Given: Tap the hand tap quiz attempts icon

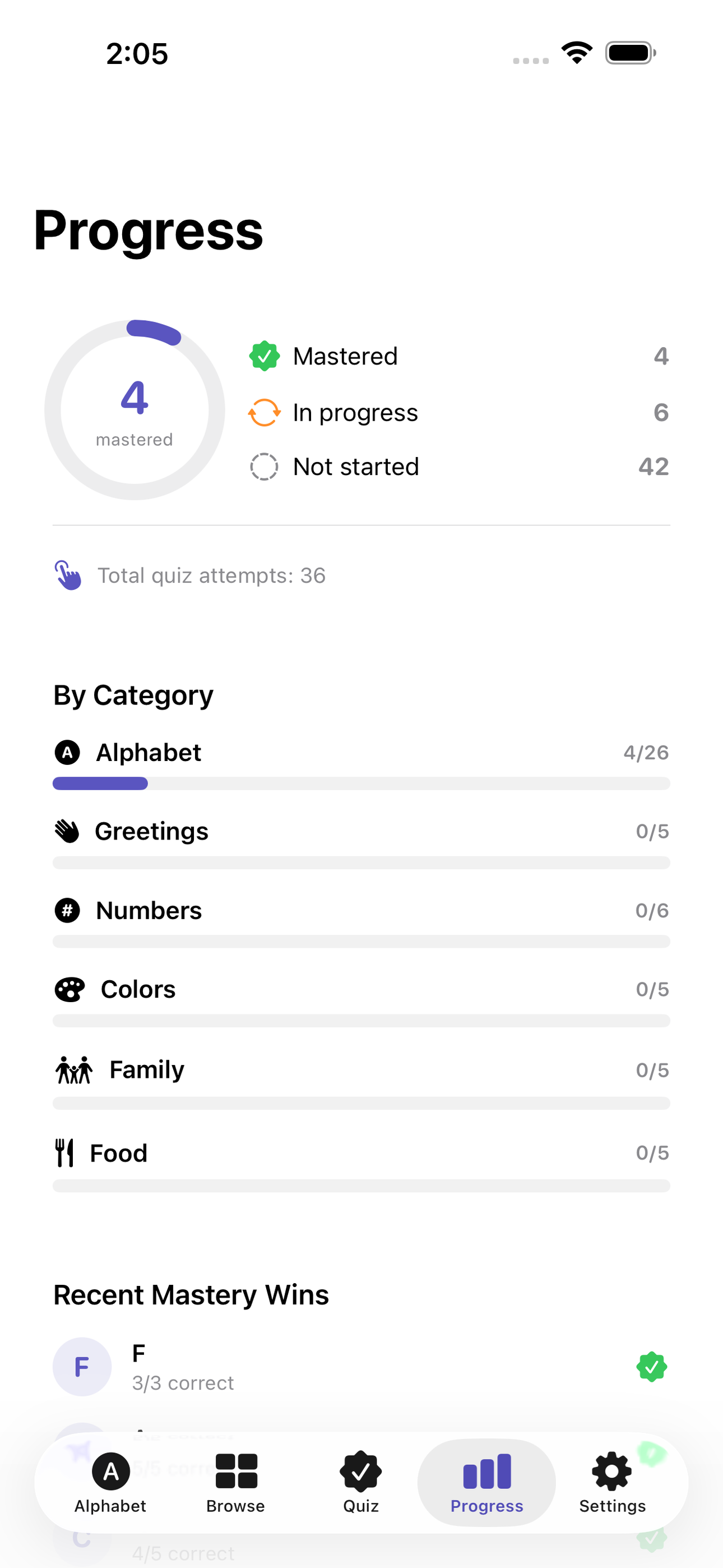Looking at the screenshot, I should (68, 575).
